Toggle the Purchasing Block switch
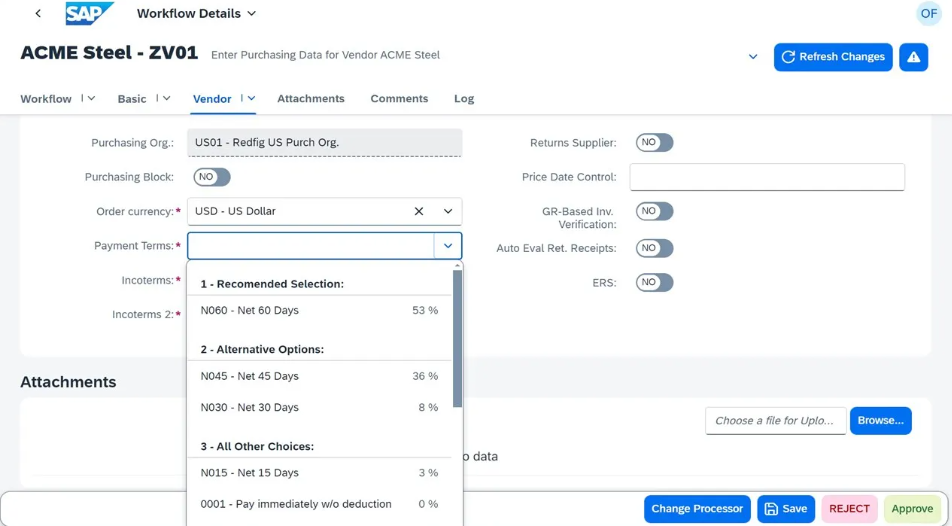The height and width of the screenshot is (526, 952). point(211,177)
